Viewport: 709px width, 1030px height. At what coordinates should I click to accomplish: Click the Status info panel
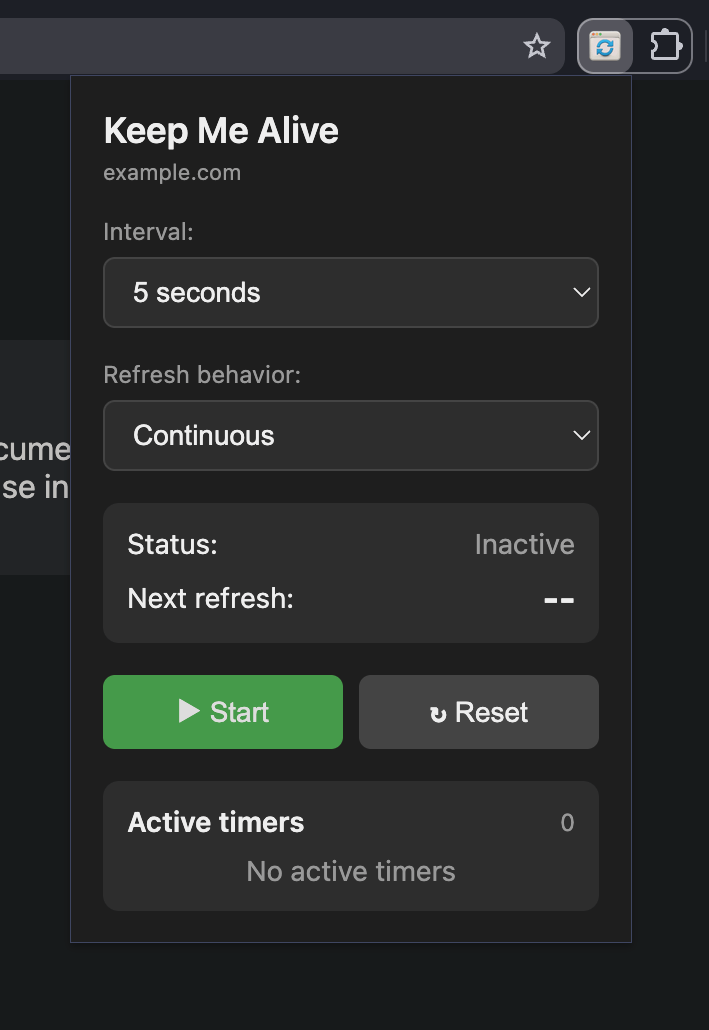click(350, 572)
